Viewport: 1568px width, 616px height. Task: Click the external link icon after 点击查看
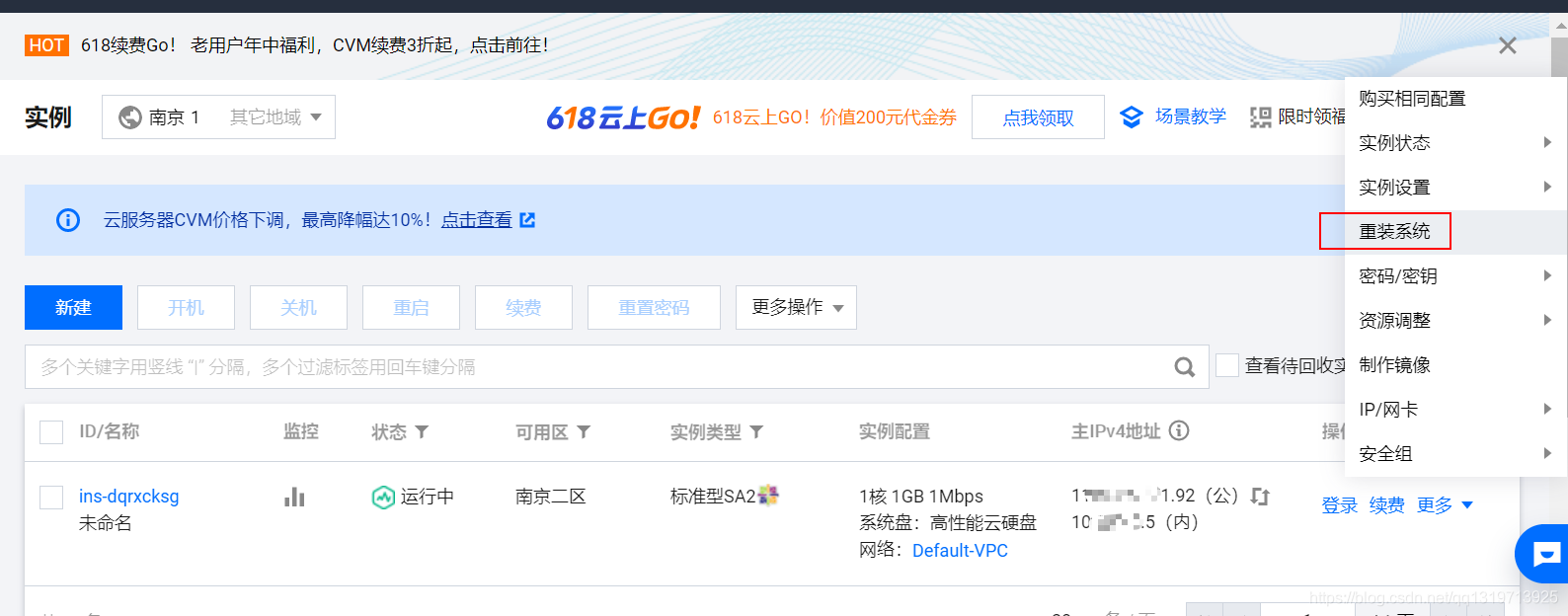tap(527, 220)
